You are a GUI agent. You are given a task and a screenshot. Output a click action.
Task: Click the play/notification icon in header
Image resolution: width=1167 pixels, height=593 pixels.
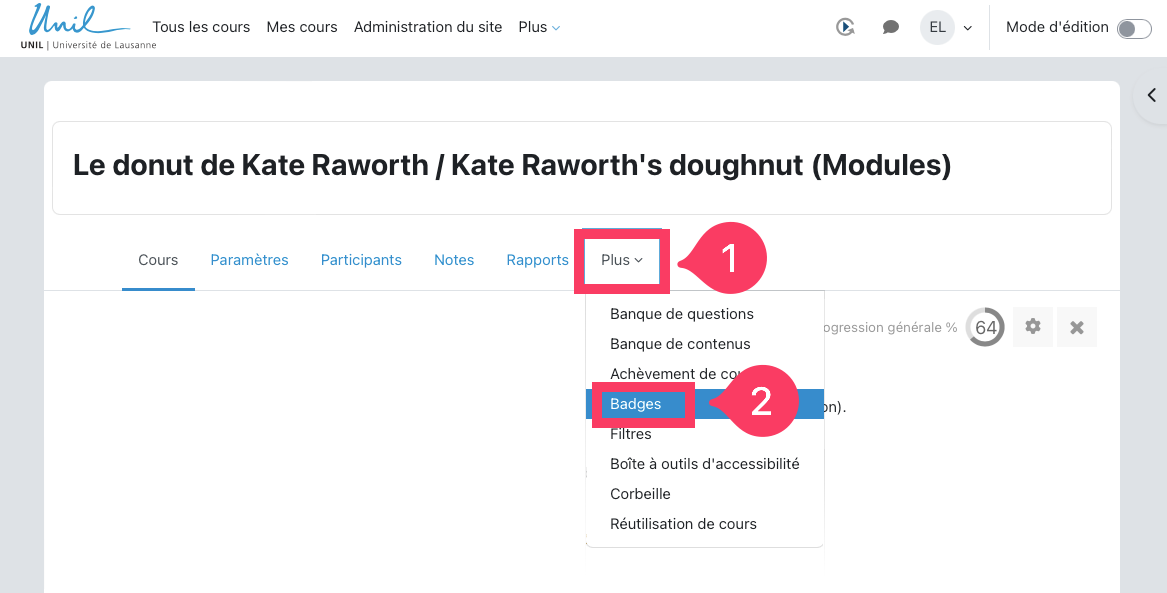tap(845, 28)
